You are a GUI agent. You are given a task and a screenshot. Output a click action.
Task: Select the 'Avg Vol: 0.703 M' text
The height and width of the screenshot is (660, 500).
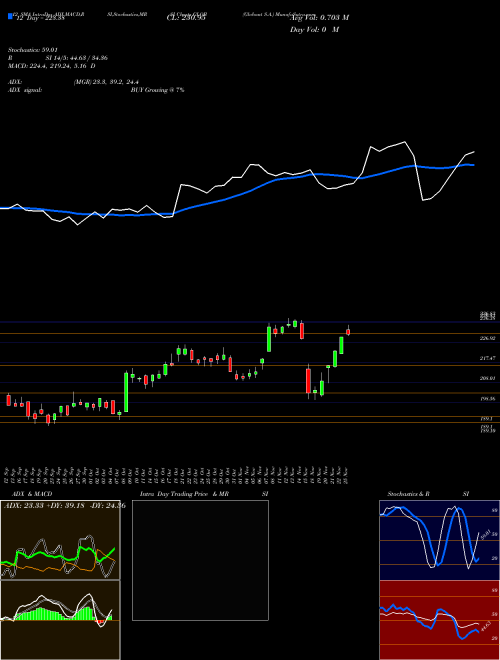click(x=319, y=18)
